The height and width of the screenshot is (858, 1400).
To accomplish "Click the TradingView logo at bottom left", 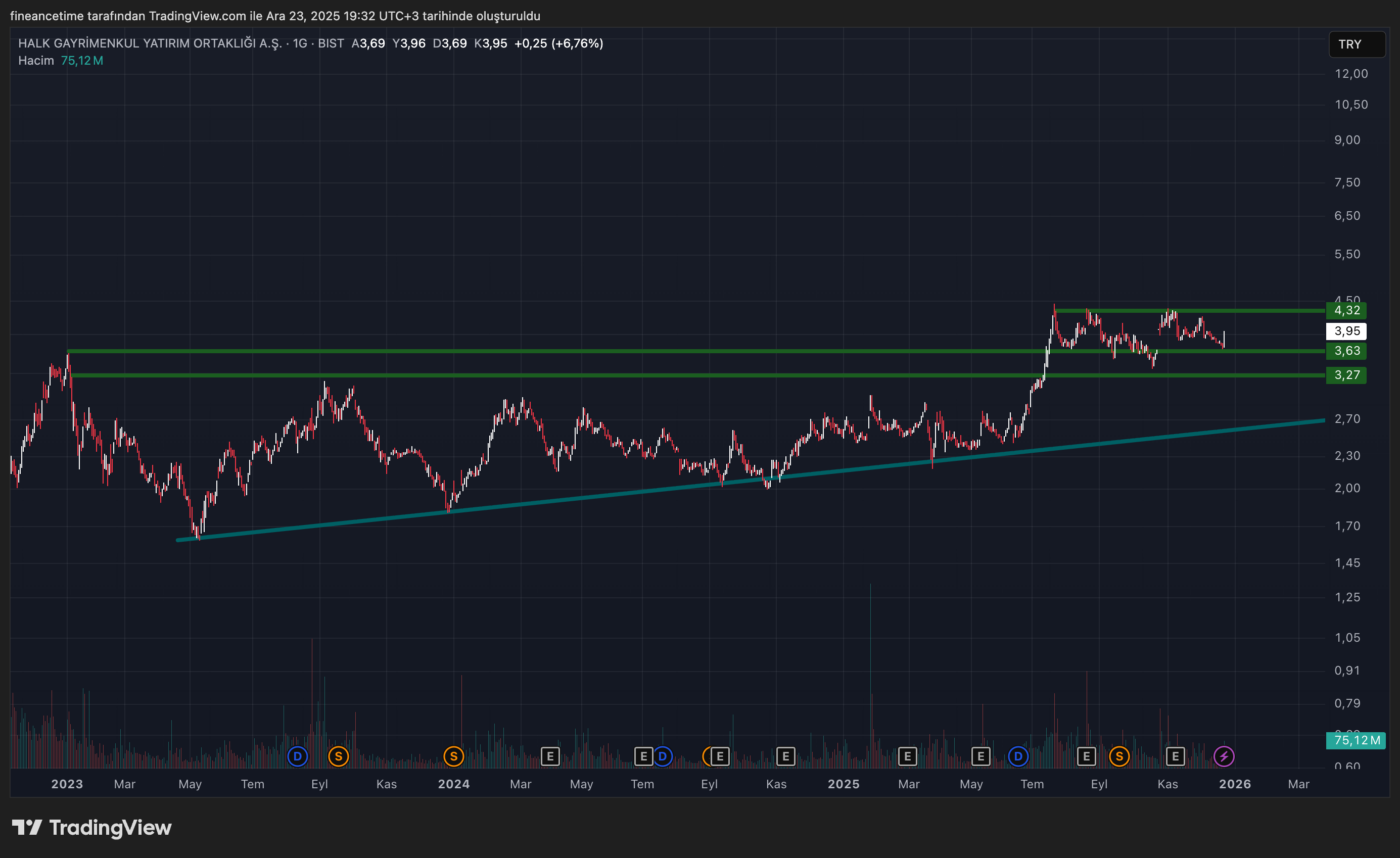I will (x=92, y=827).
